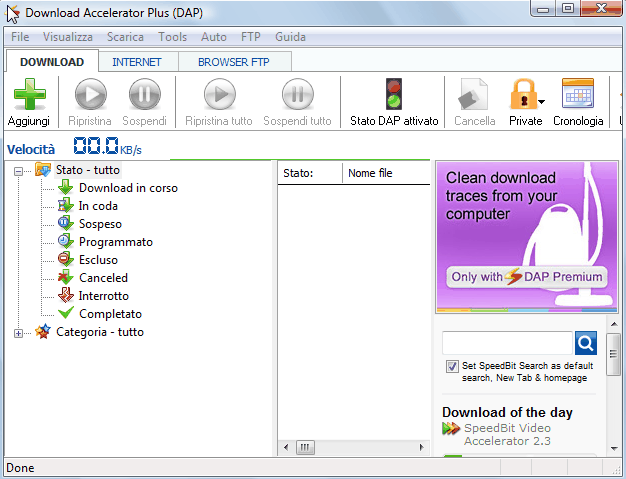This screenshot has height=479, width=626.
Task: Toggle the Stato DAP attivato traffic light
Action: [394, 94]
